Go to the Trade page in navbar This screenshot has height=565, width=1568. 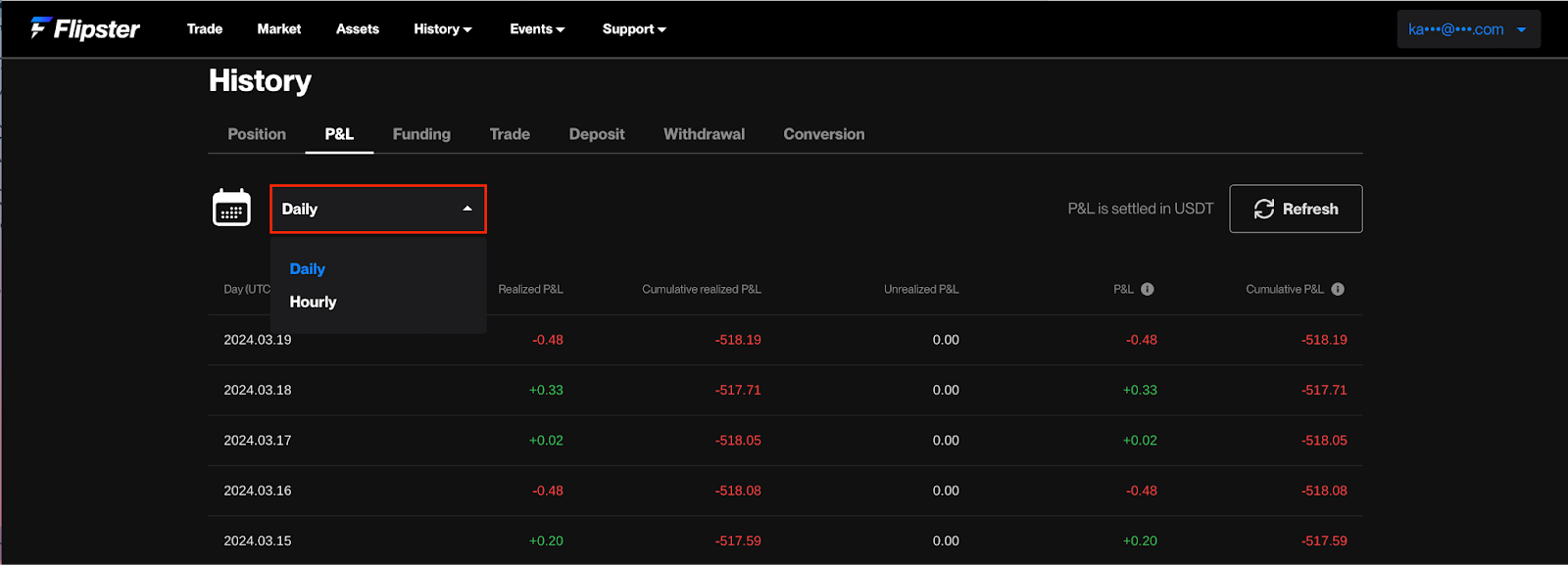pos(205,29)
